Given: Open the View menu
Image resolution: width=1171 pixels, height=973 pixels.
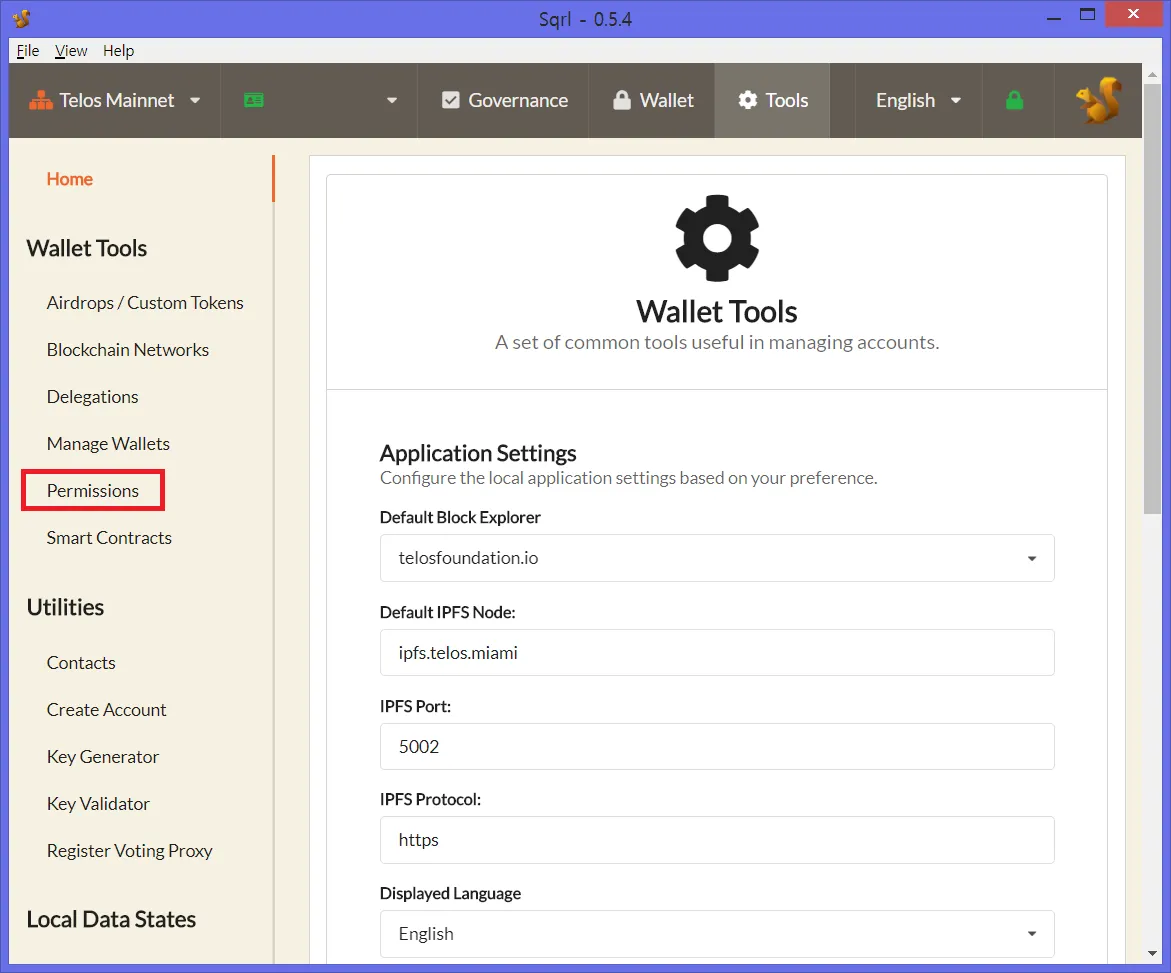Looking at the screenshot, I should pyautogui.click(x=71, y=51).
